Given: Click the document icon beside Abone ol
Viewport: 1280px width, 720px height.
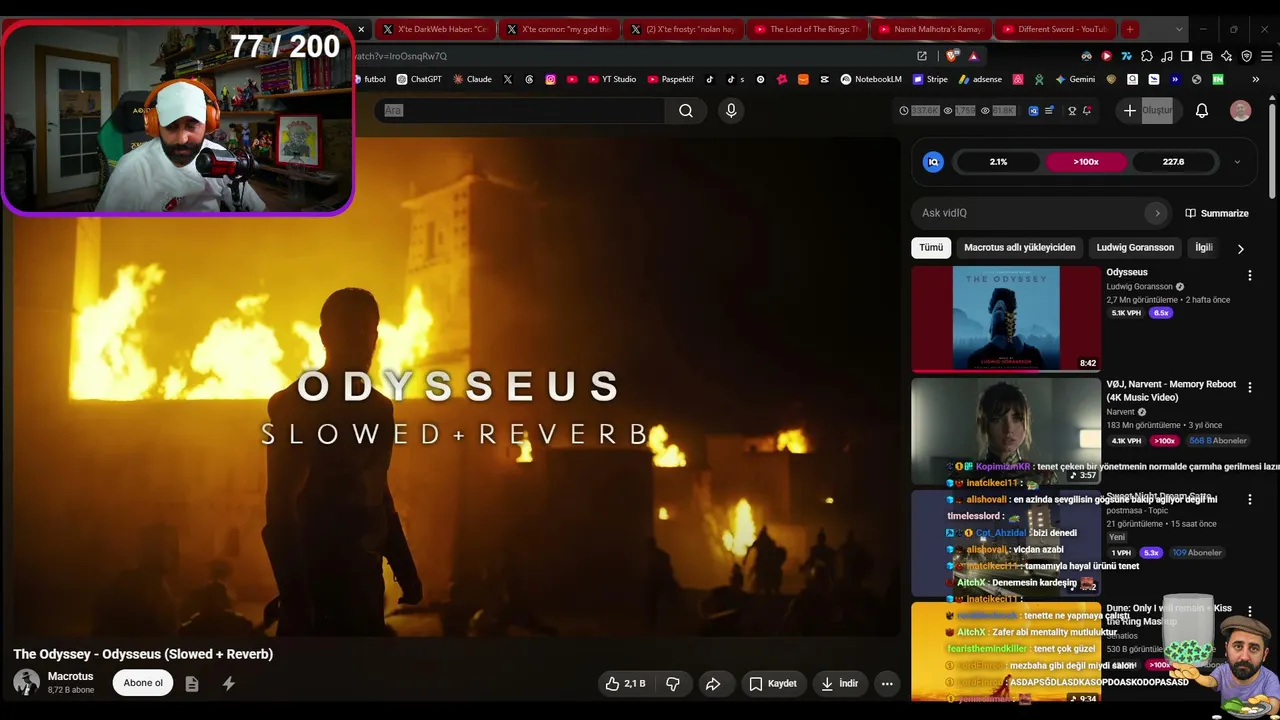Looking at the screenshot, I should [192, 684].
